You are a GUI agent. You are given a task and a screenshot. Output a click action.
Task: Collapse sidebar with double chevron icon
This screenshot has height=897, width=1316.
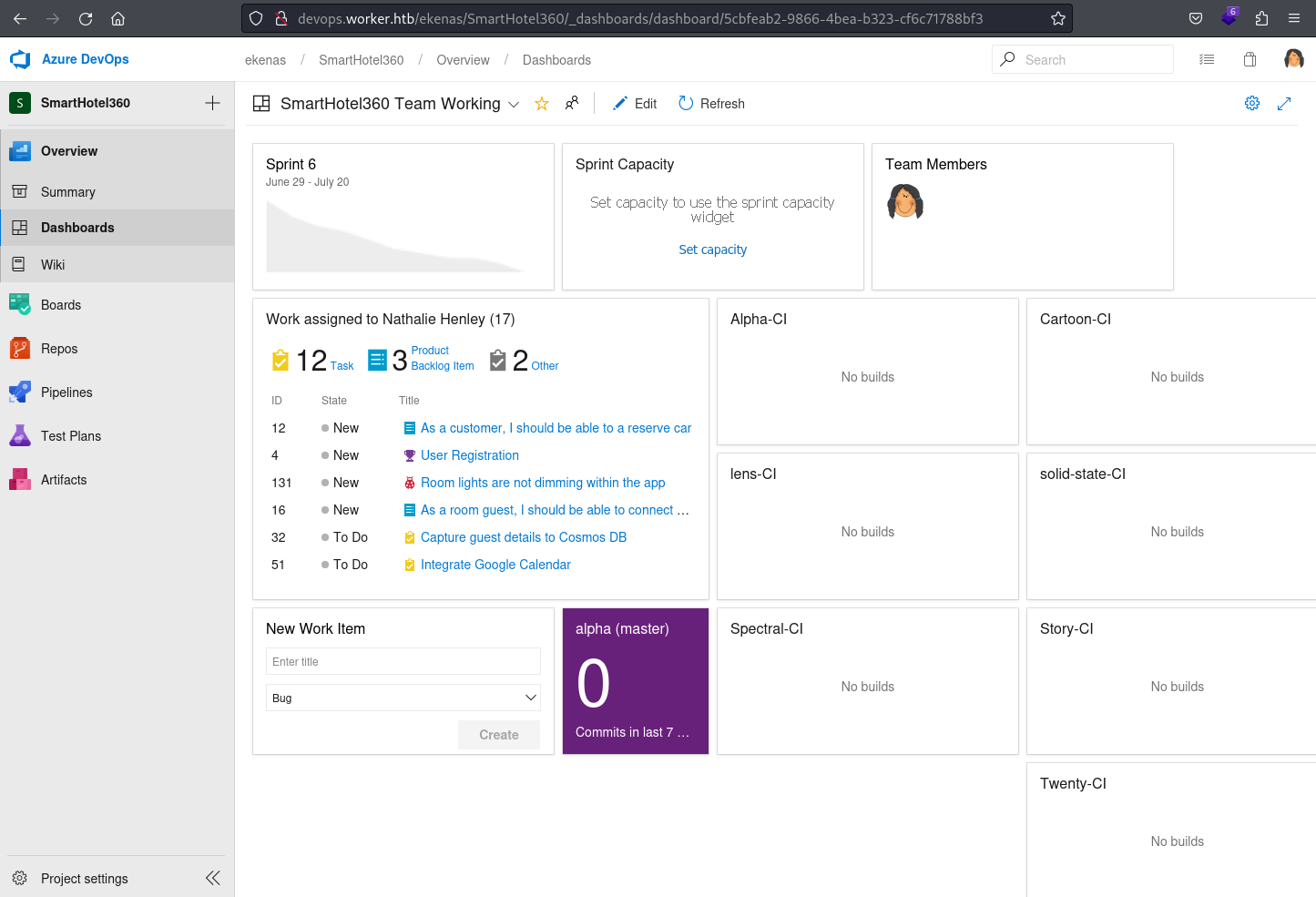pyautogui.click(x=212, y=878)
